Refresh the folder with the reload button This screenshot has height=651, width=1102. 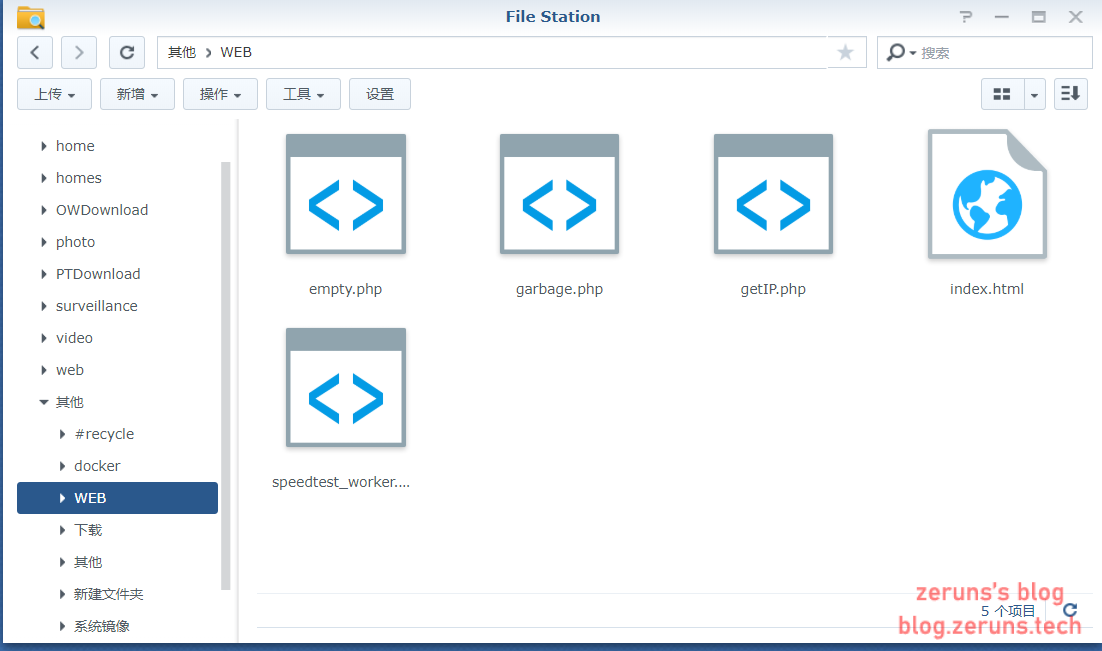pos(127,53)
